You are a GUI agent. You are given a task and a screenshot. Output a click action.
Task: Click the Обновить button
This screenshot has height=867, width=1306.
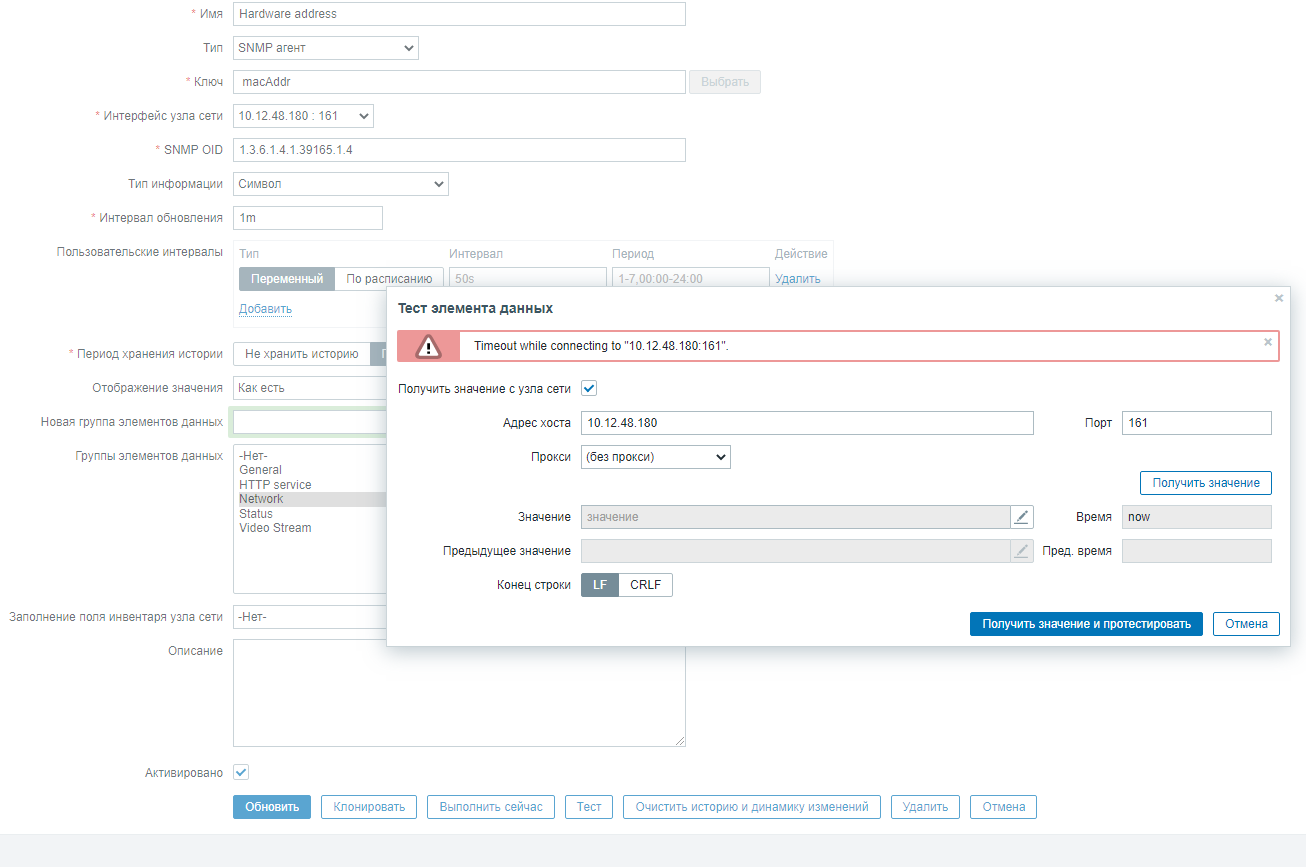pos(272,807)
